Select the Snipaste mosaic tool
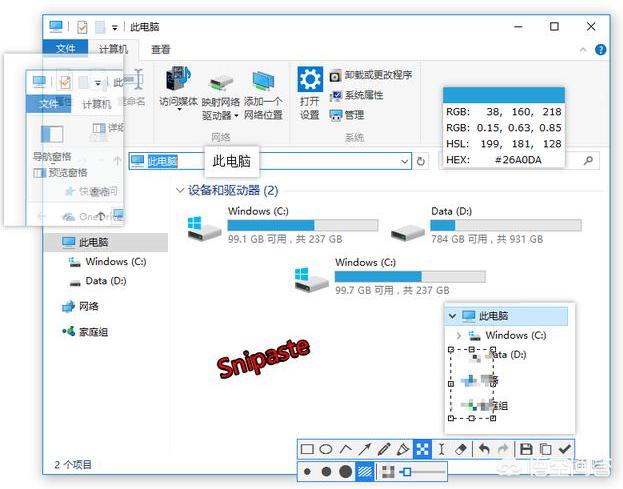623x489 pixels. [422, 449]
